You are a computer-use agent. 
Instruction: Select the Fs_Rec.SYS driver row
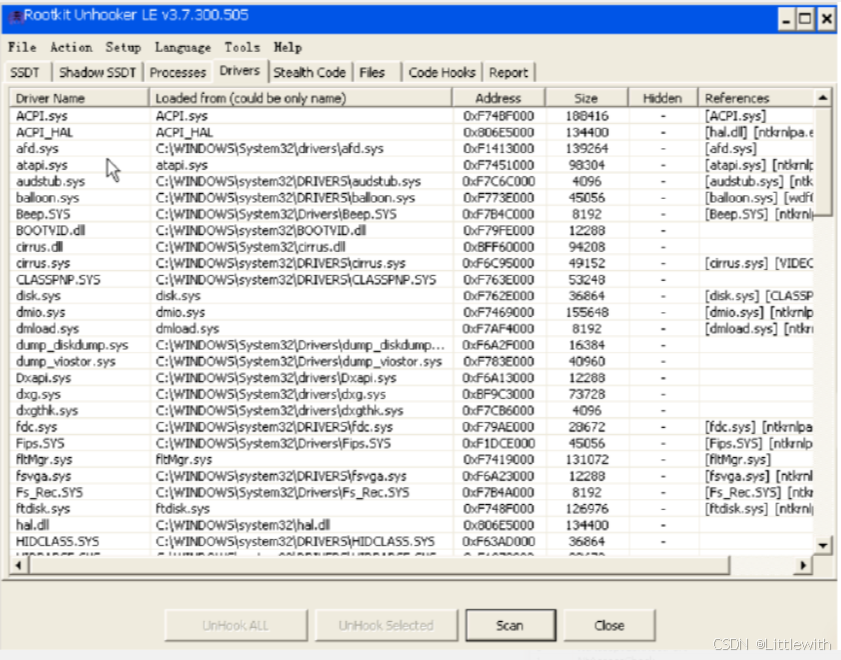[x=411, y=492]
